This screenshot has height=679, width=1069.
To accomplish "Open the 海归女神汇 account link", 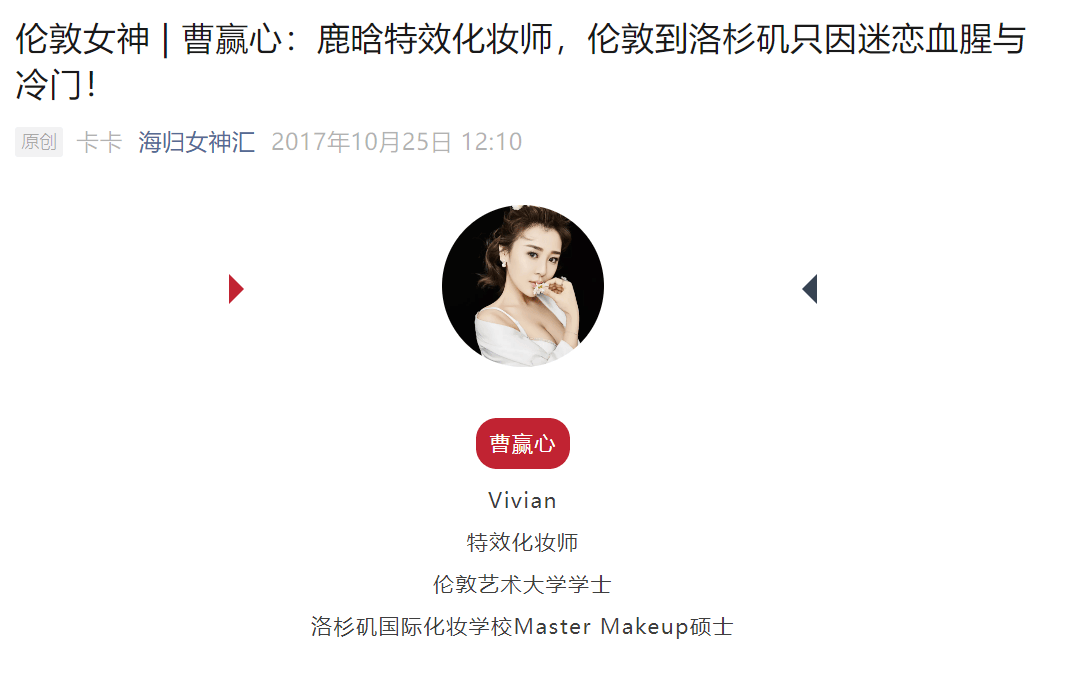I will [196, 142].
